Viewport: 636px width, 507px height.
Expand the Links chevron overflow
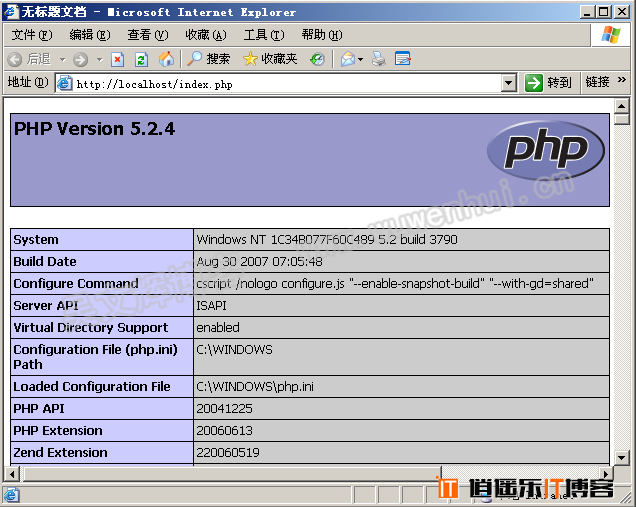(x=621, y=79)
